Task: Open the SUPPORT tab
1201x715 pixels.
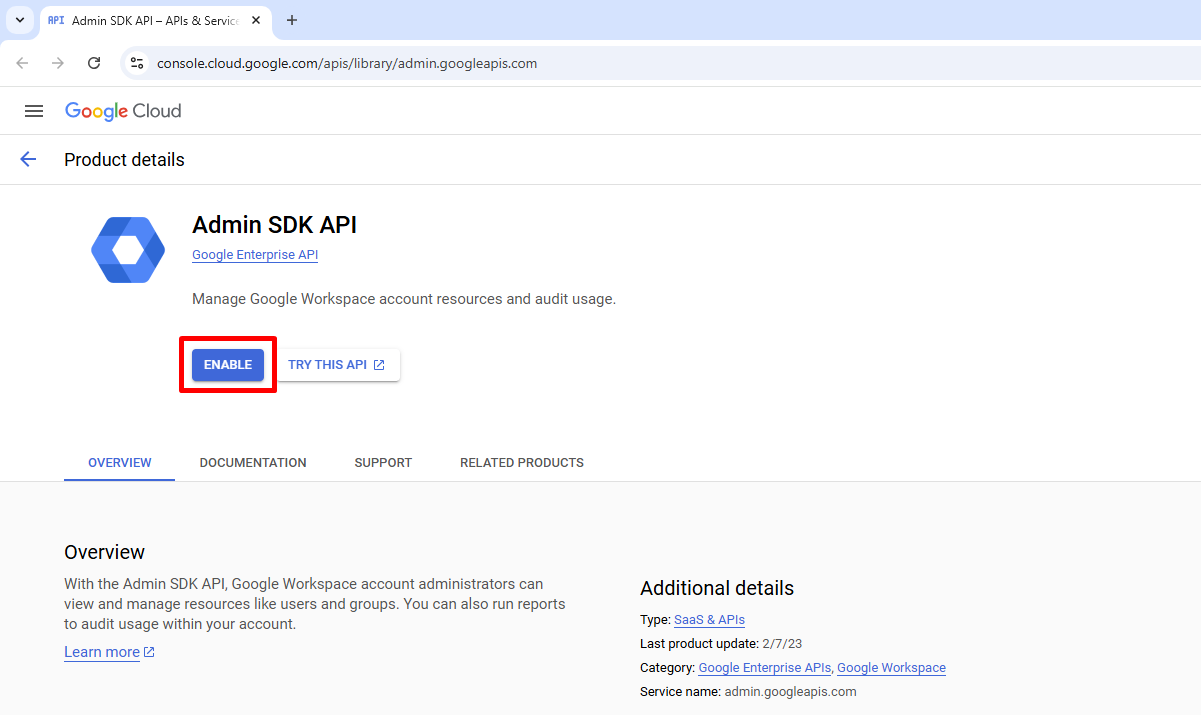Action: [383, 463]
